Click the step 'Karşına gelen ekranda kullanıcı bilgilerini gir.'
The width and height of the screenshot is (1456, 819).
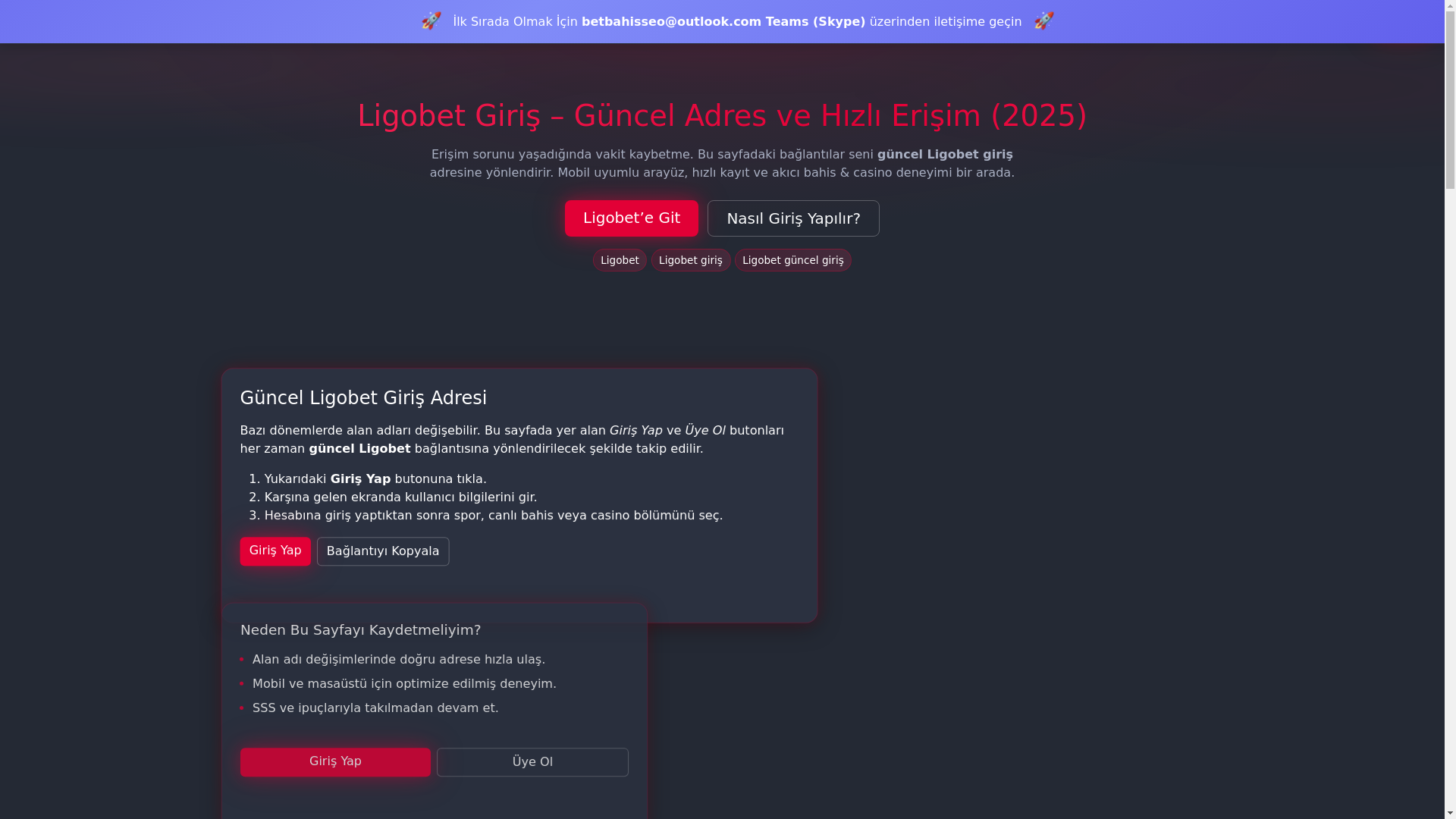coord(400,497)
